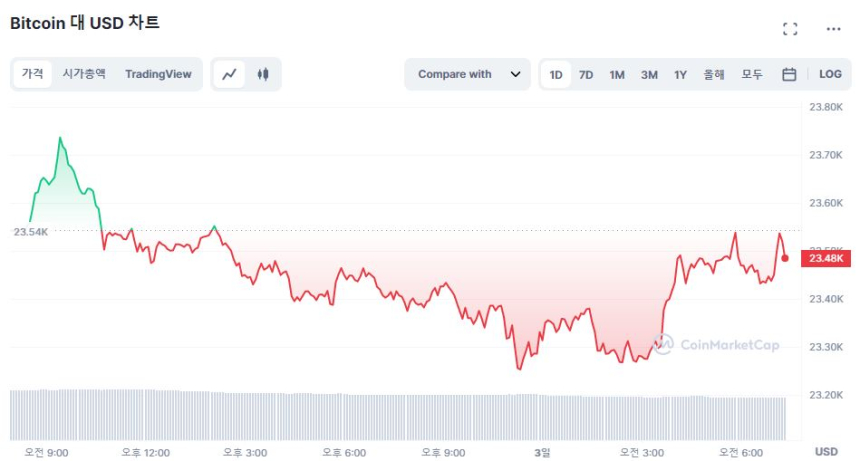Screen dimensions: 860x461
Task: Select the 7D time range
Action: click(586, 74)
